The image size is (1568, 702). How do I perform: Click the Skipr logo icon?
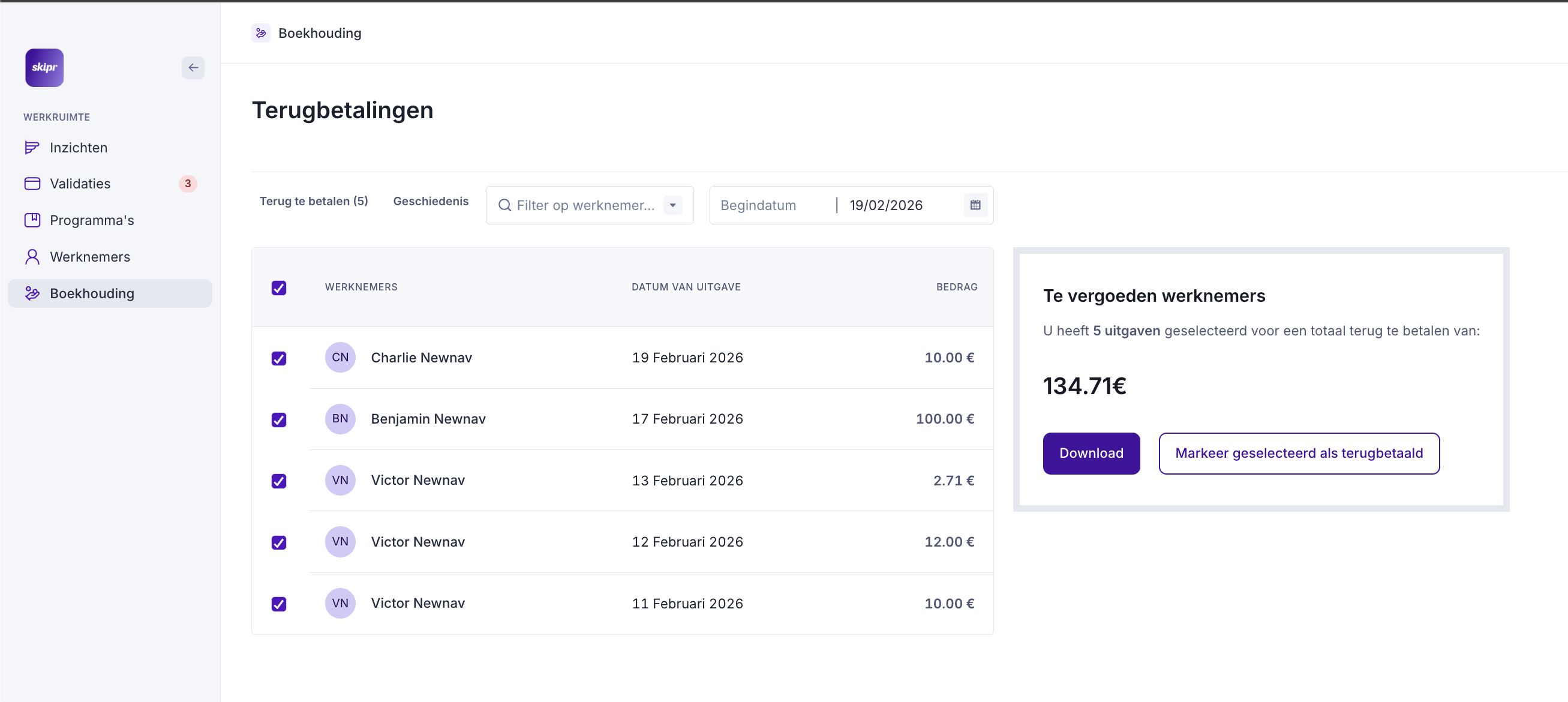click(x=44, y=68)
